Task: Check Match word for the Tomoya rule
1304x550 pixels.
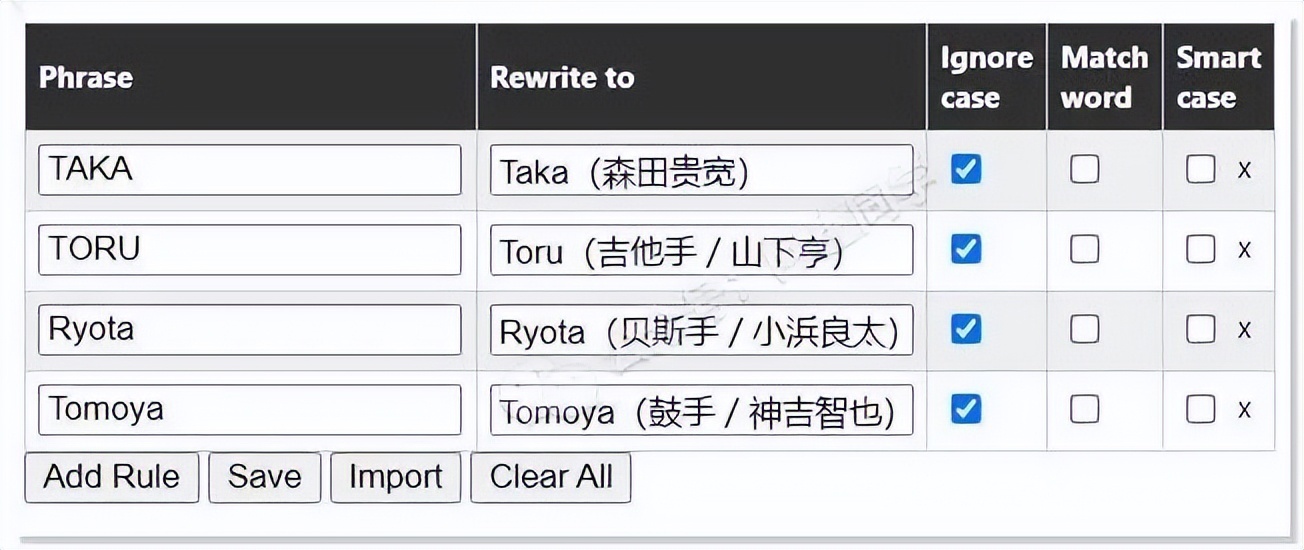Action: [x=1085, y=409]
